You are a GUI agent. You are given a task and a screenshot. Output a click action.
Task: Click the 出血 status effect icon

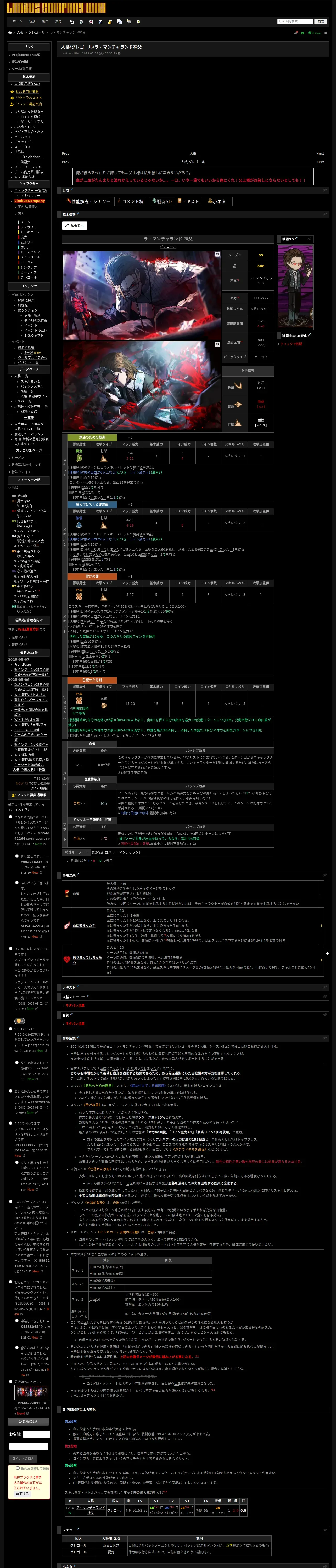pyautogui.click(x=67, y=893)
